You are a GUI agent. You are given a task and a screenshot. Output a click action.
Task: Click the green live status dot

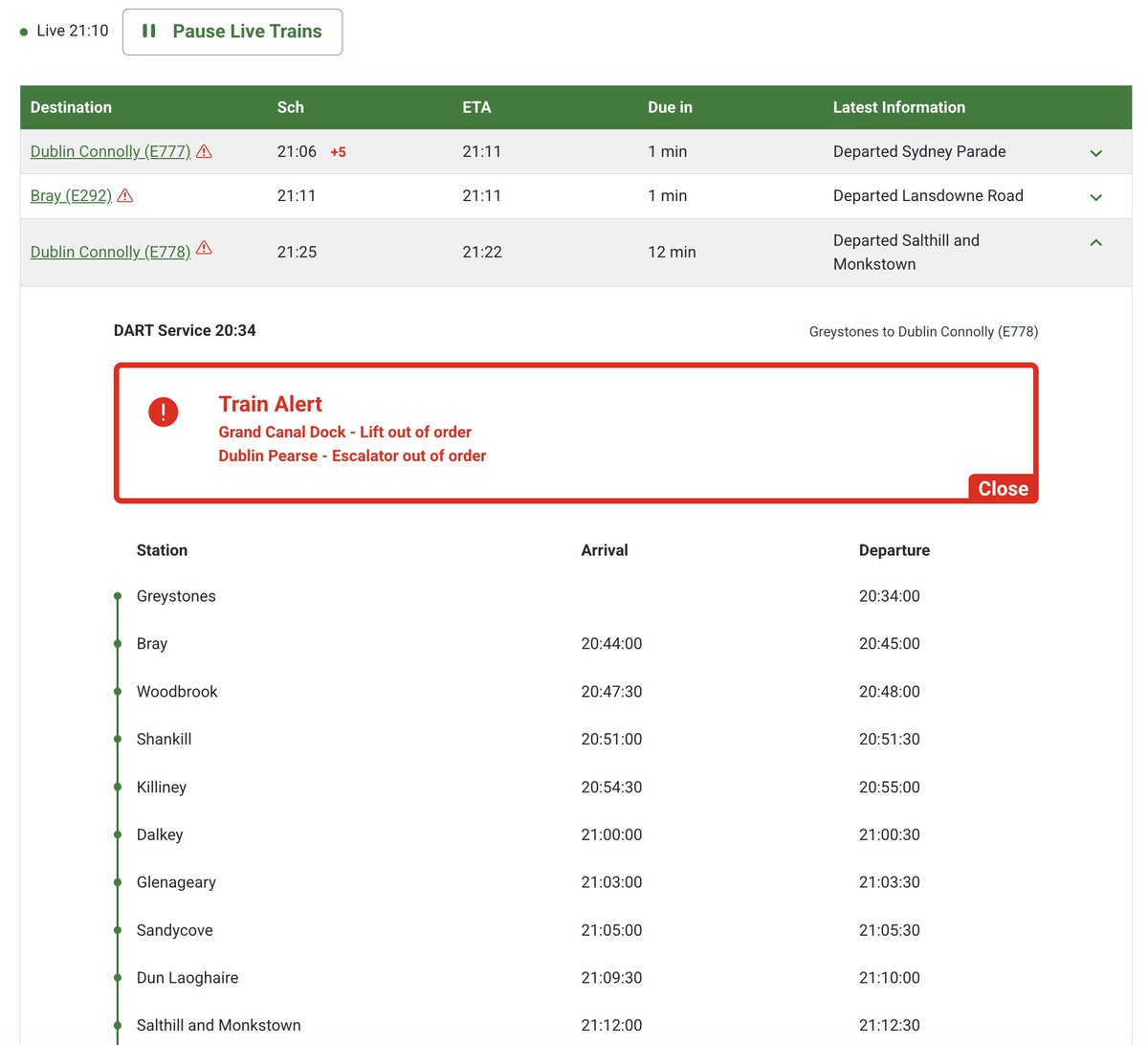pos(24,32)
